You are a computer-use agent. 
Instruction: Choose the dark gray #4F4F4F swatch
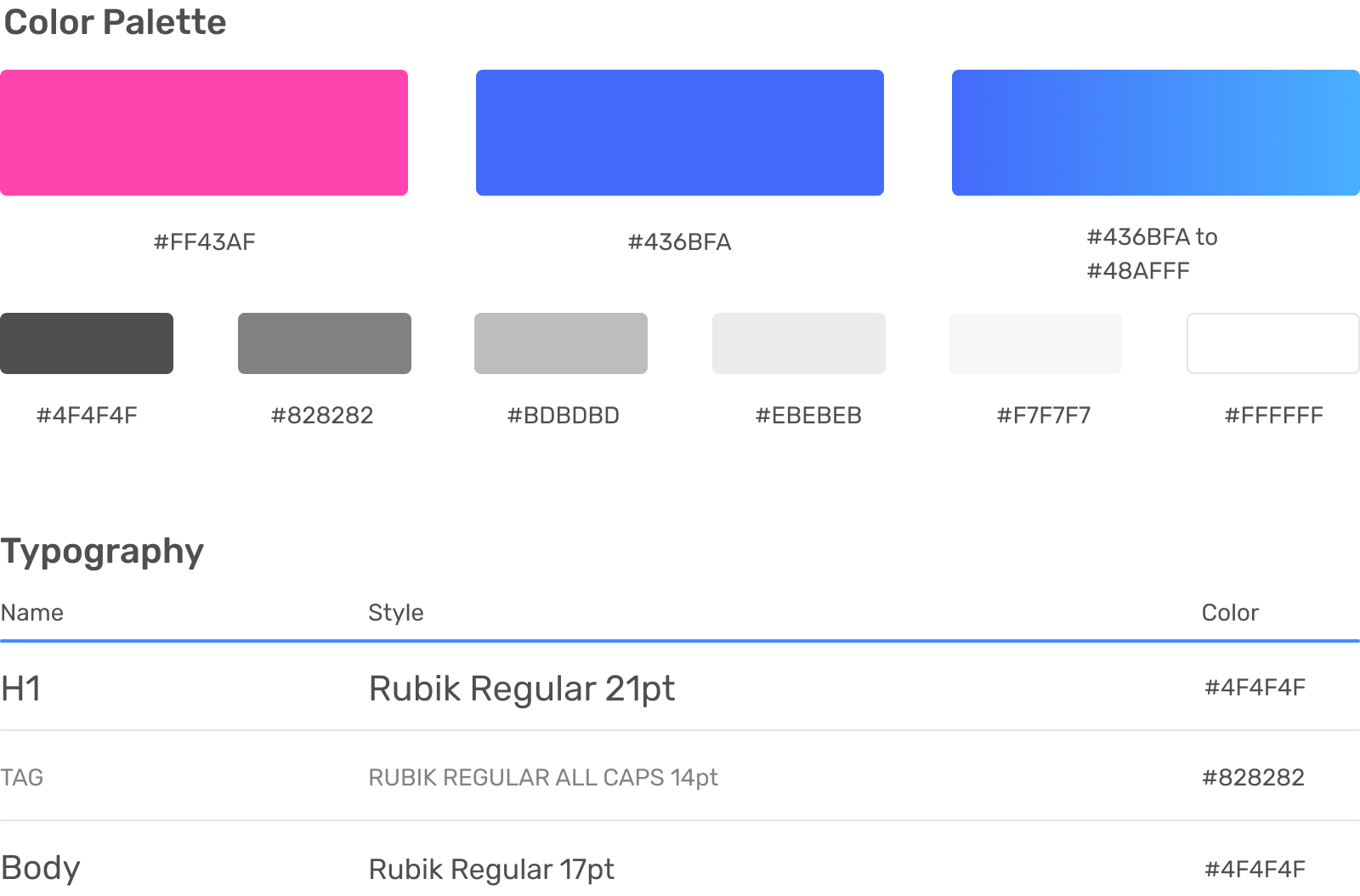[x=87, y=343]
